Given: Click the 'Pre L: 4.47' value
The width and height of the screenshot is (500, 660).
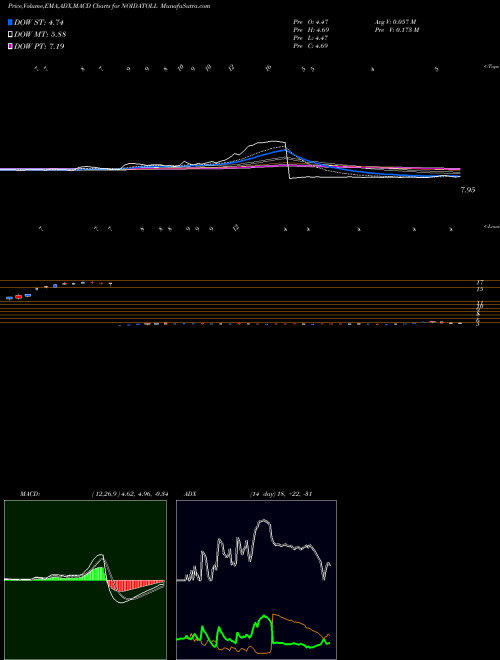Looking at the screenshot, I should 311,38.
